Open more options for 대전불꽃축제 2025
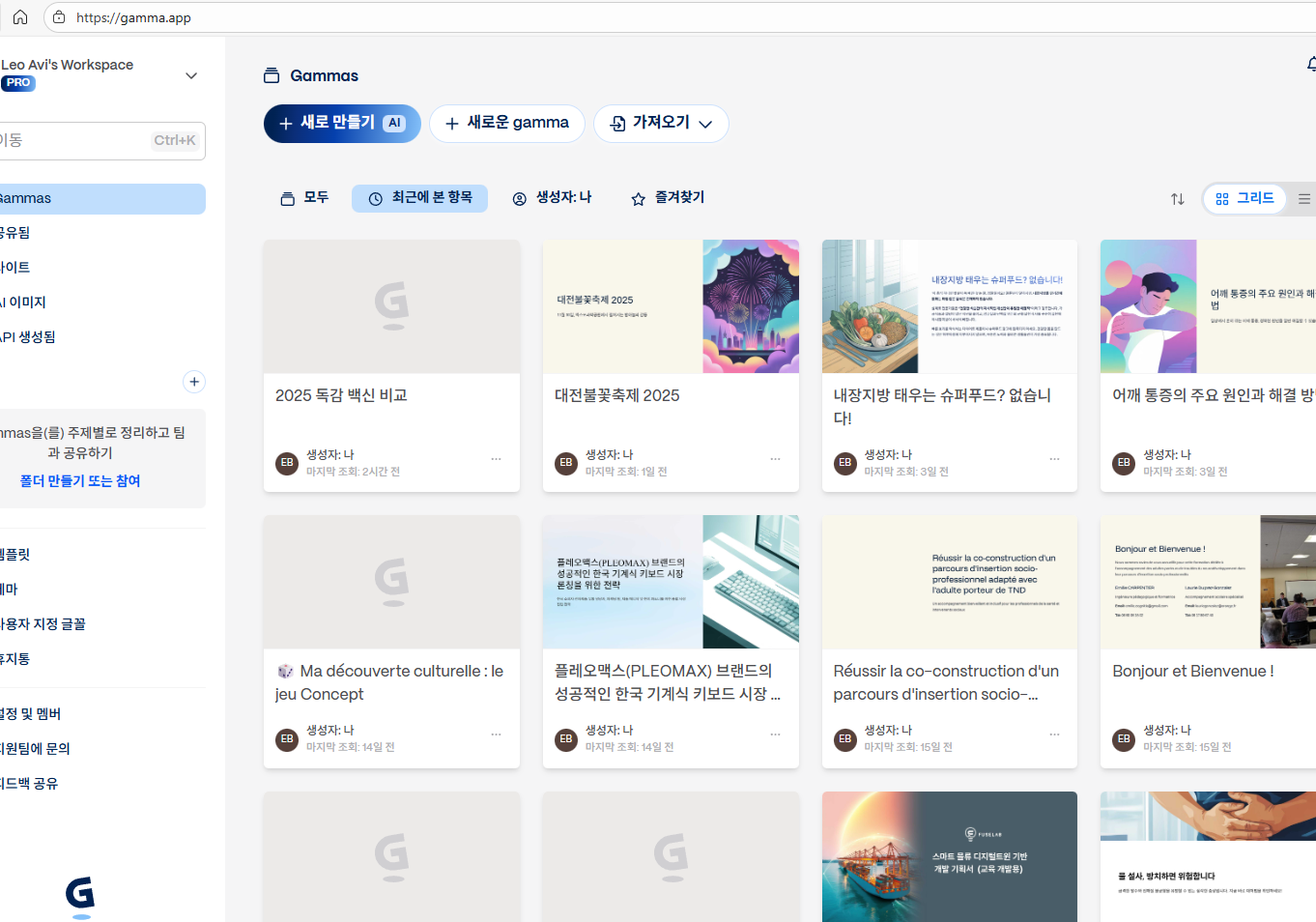This screenshot has width=1316, height=922. click(775, 459)
